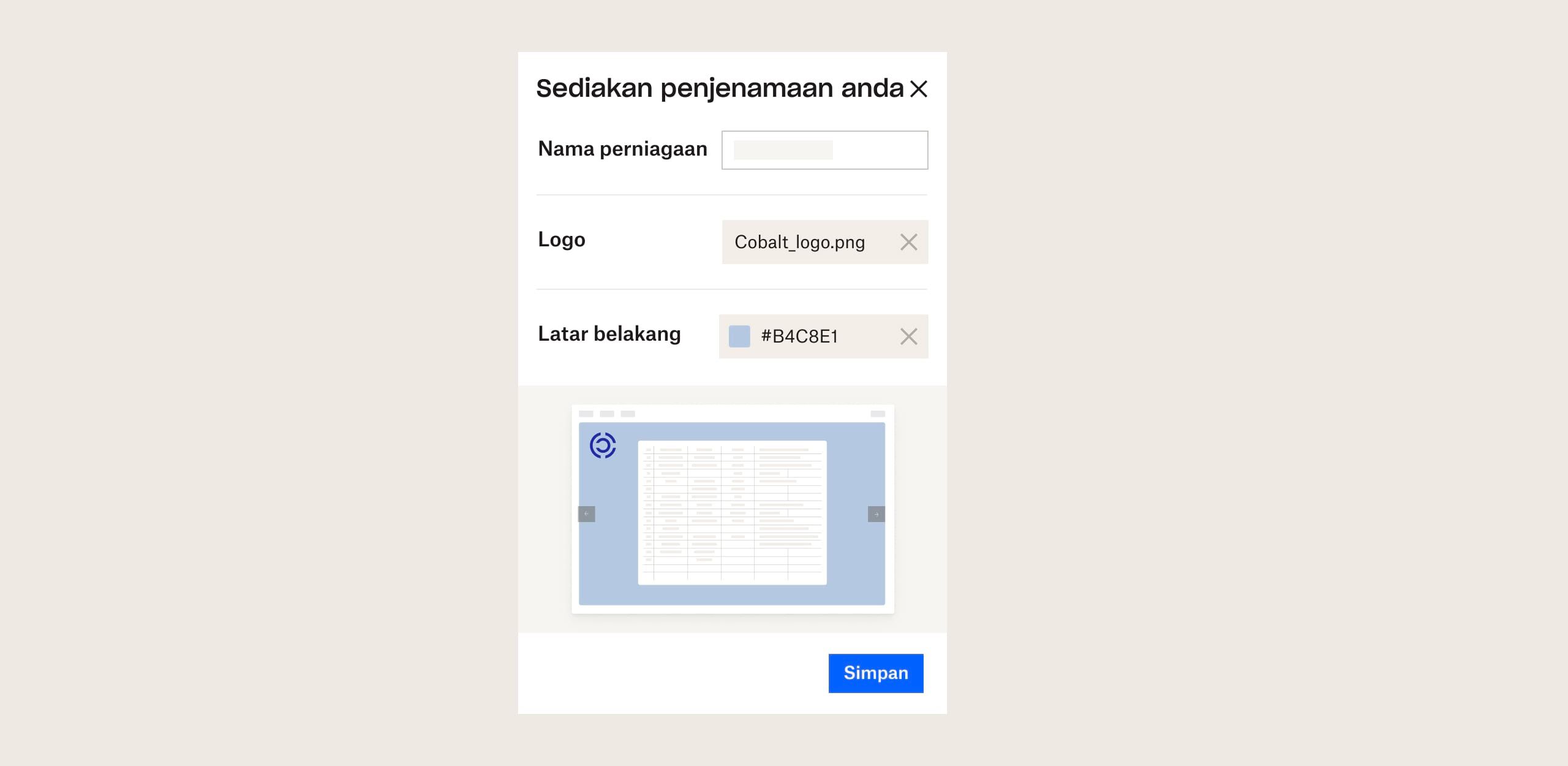Go to next preview with right arrow

tap(876, 514)
